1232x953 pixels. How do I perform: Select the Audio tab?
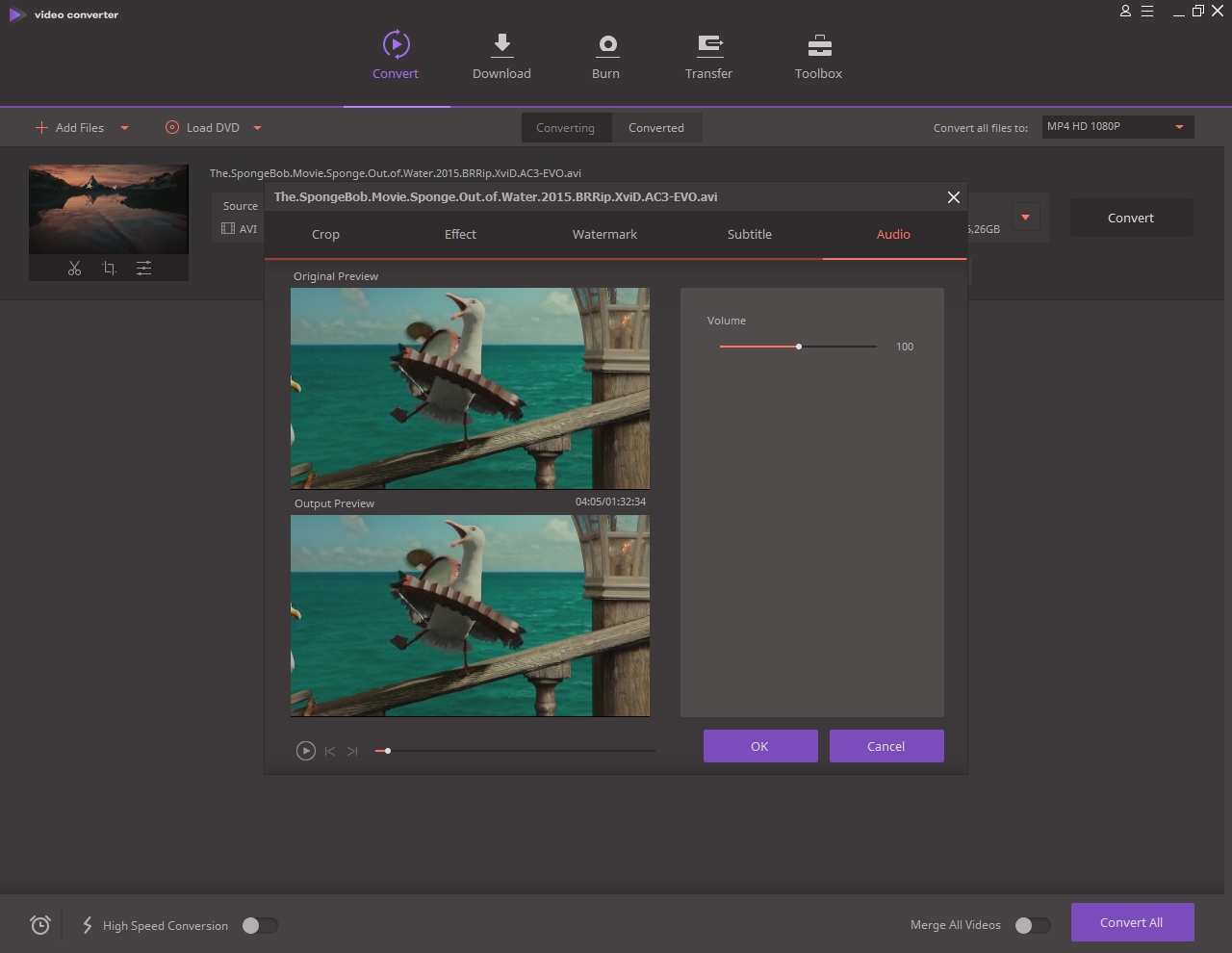pos(893,234)
